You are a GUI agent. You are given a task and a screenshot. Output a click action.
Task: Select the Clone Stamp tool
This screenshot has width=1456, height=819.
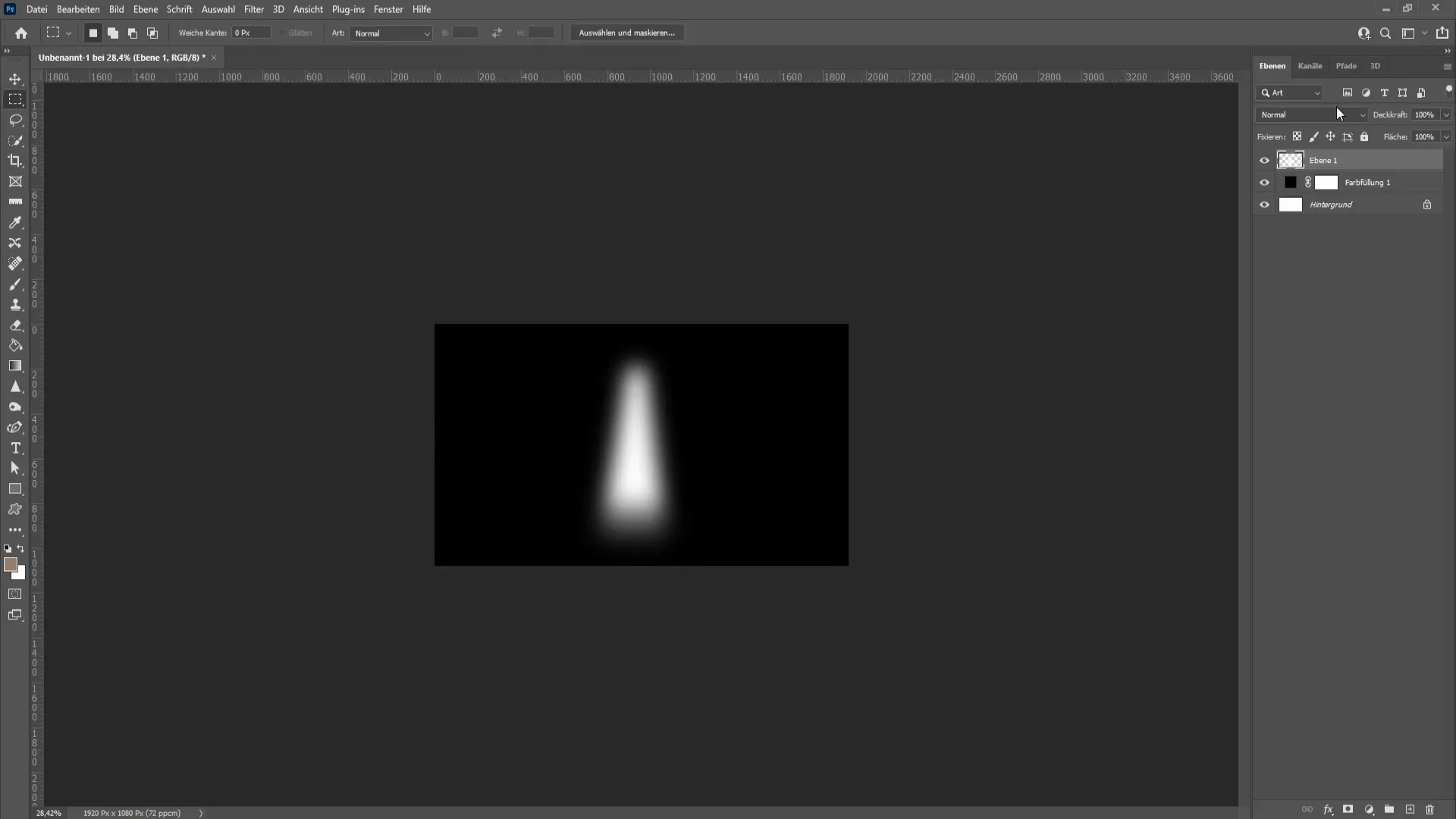point(15,304)
